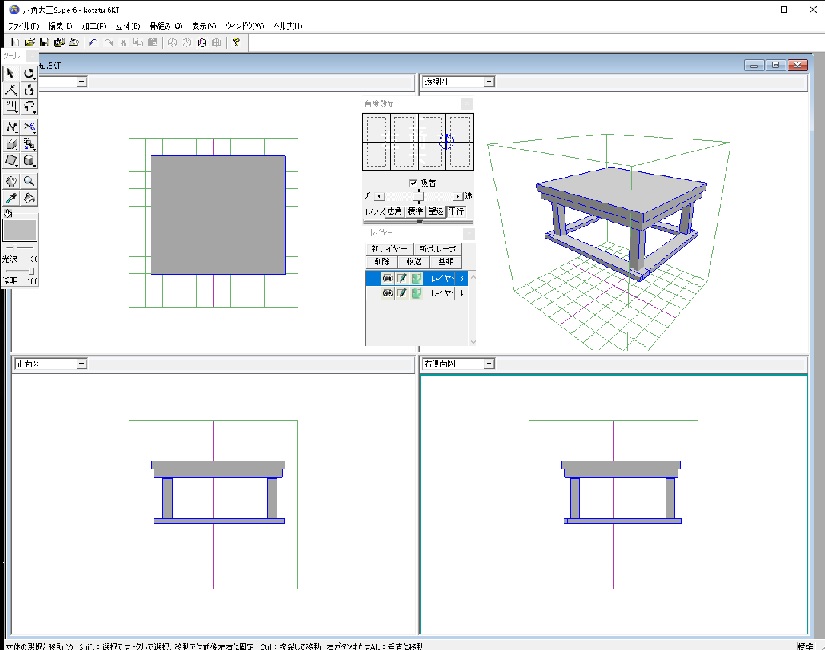Select the eyedropper color picker tool
The width and height of the screenshot is (825, 650).
click(x=11, y=198)
